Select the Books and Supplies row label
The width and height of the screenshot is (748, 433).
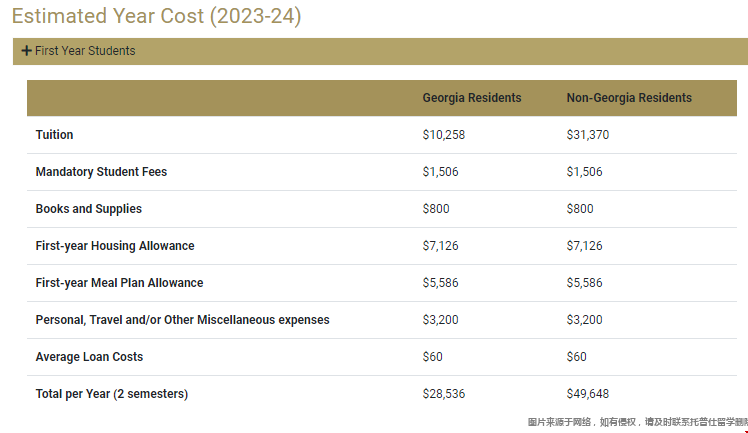88,209
